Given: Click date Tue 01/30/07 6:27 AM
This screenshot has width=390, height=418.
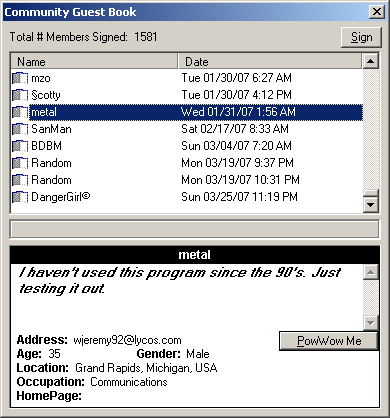Looking at the screenshot, I should pos(236,78).
